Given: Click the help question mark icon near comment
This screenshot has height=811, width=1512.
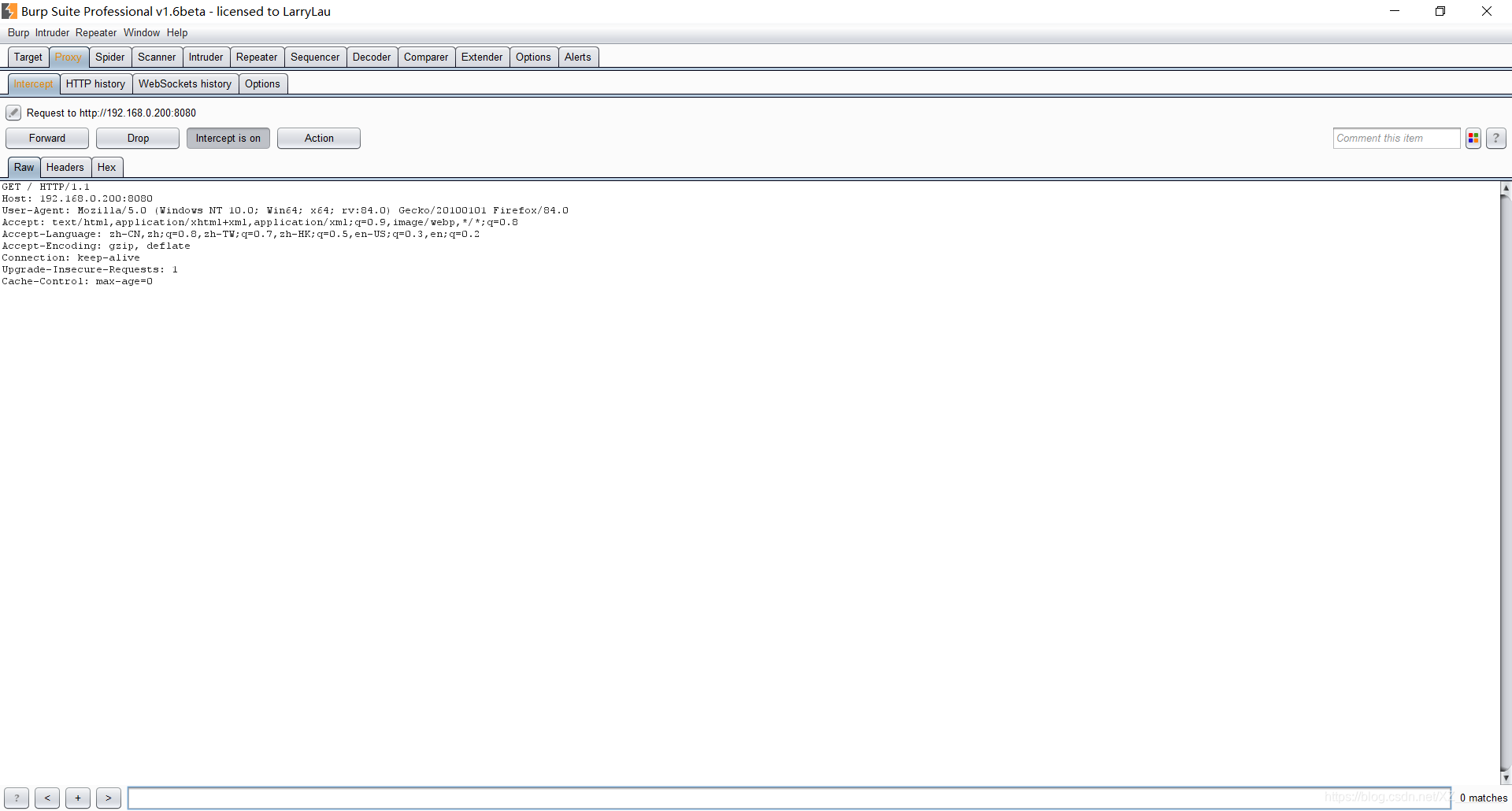Looking at the screenshot, I should click(1496, 139).
